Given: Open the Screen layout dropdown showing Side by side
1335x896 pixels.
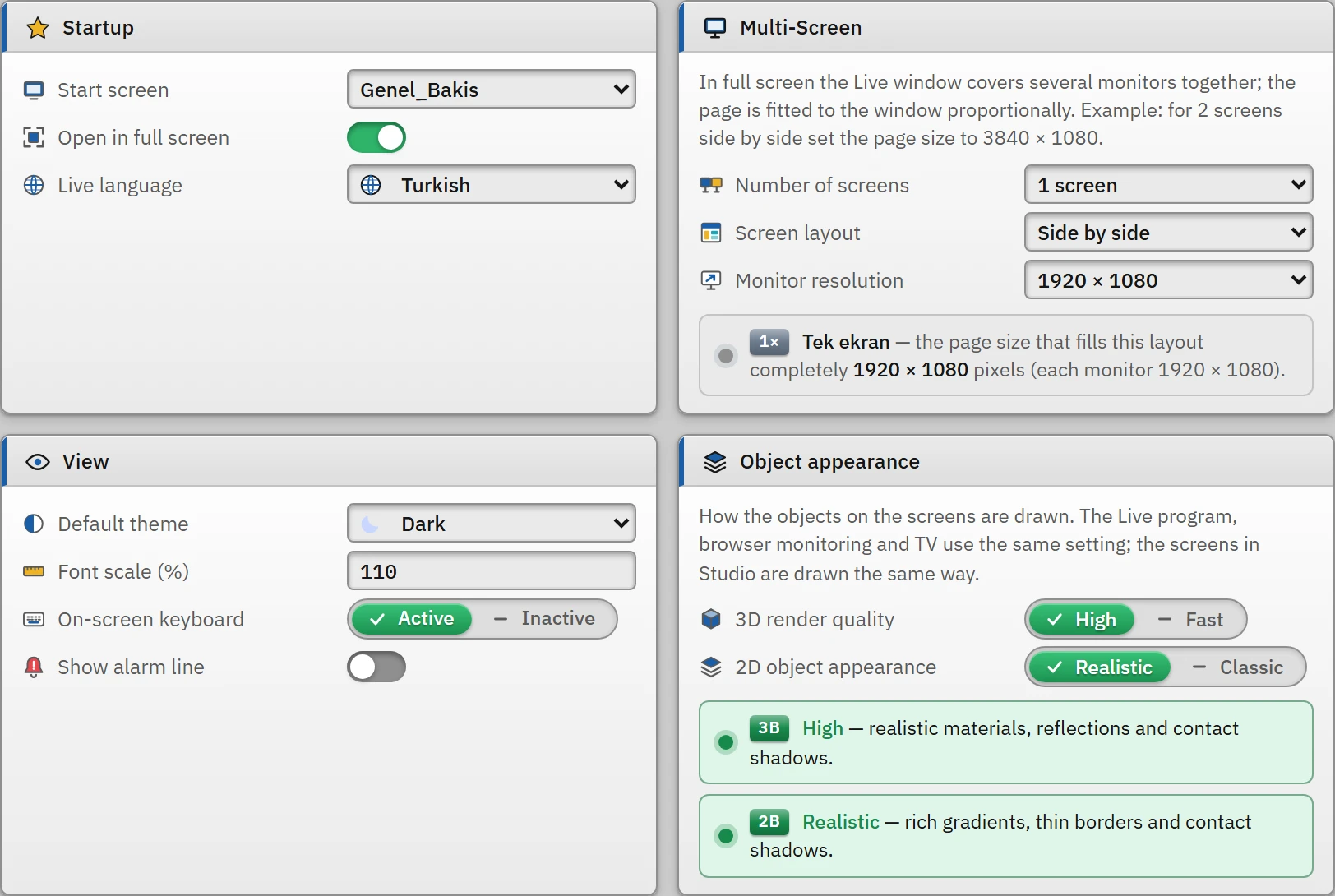Looking at the screenshot, I should (x=1169, y=233).
